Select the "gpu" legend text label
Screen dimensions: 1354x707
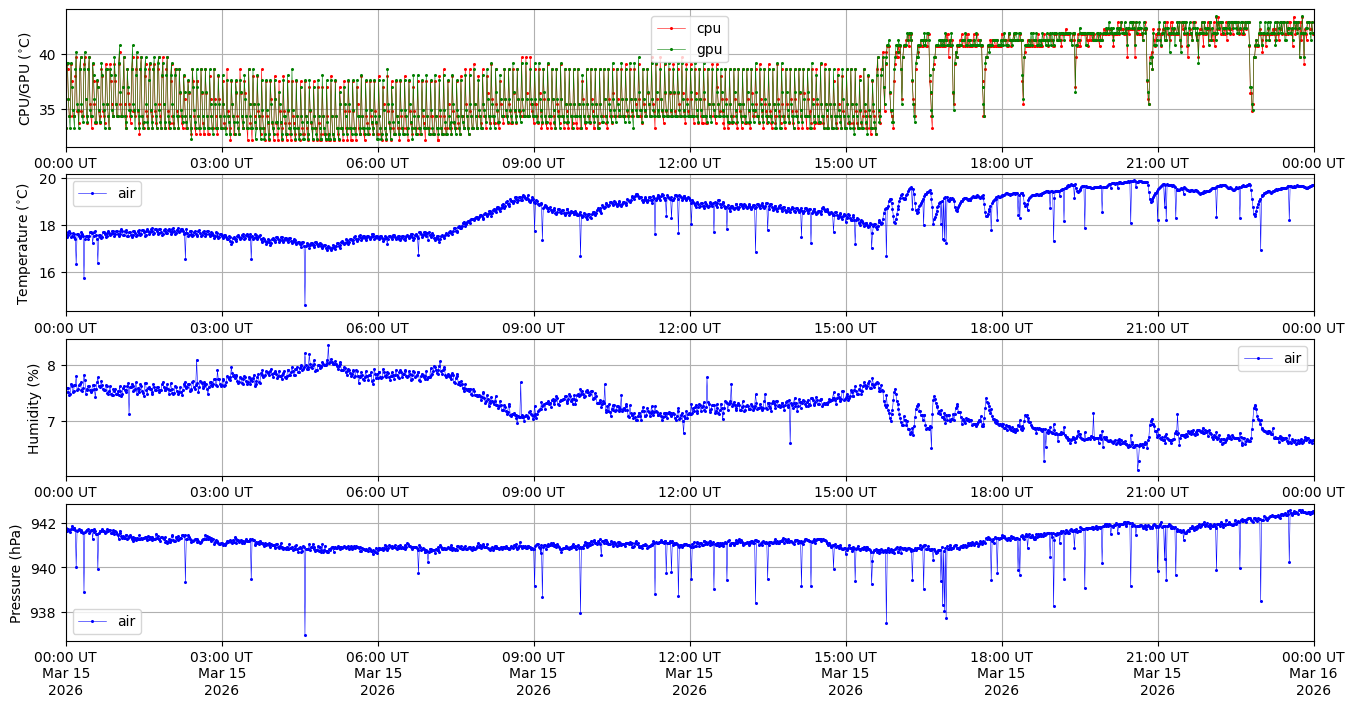tap(708, 49)
